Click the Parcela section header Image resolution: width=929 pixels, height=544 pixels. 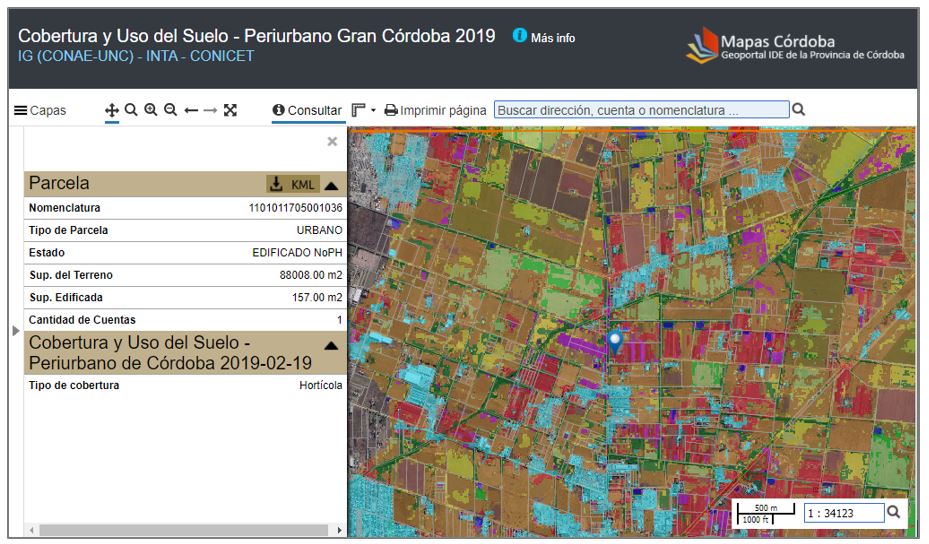pos(185,184)
